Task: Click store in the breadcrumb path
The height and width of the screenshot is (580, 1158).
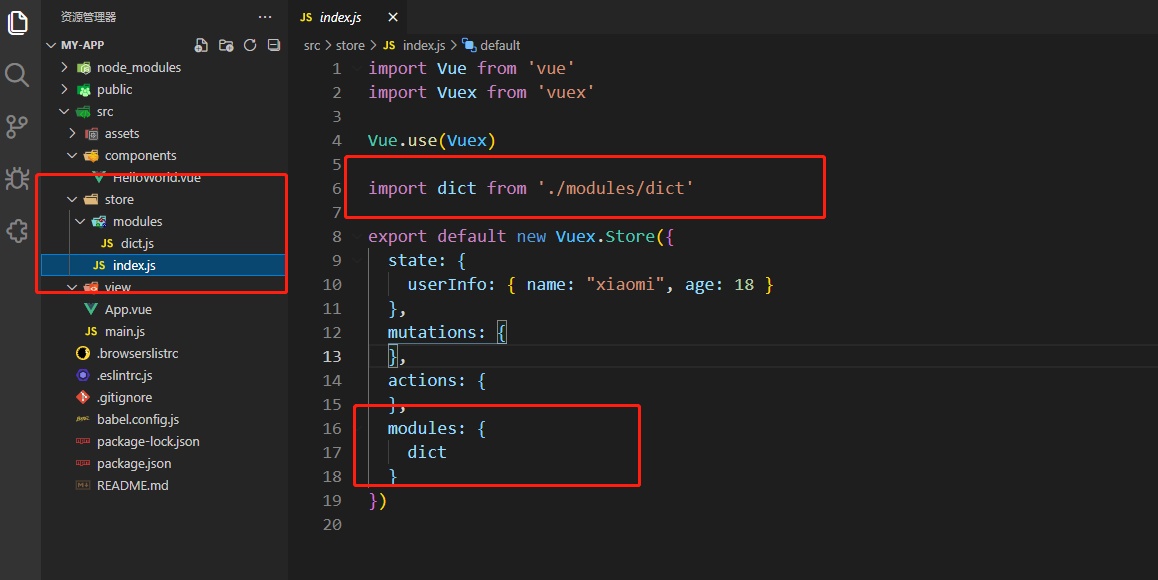Action: coord(350,45)
